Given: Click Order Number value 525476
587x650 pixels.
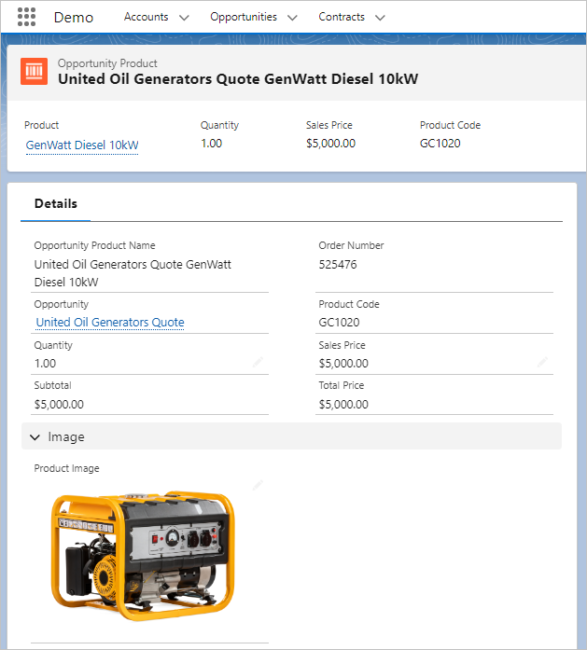Looking at the screenshot, I should pyautogui.click(x=337, y=264).
